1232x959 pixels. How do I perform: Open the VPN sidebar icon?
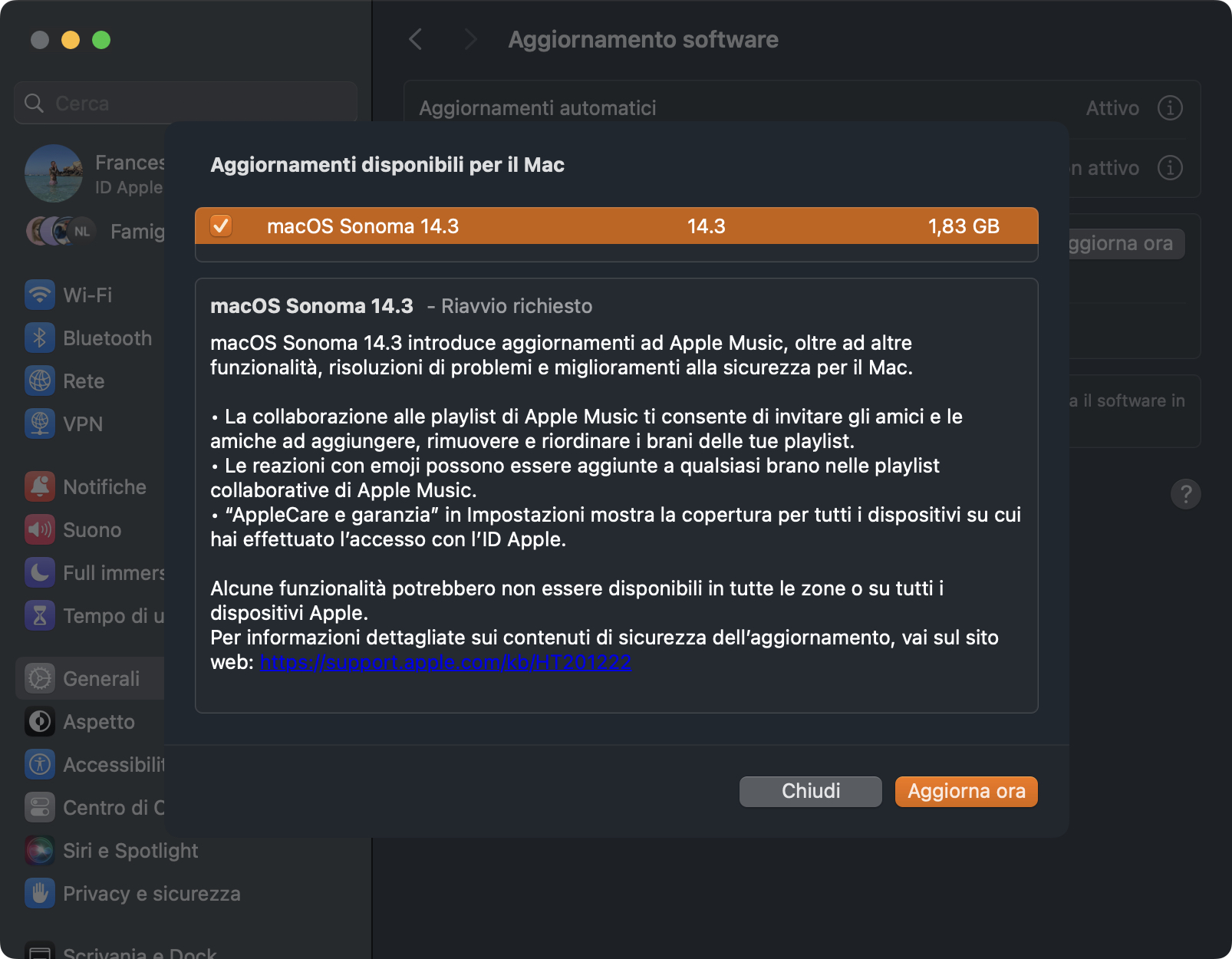click(40, 423)
